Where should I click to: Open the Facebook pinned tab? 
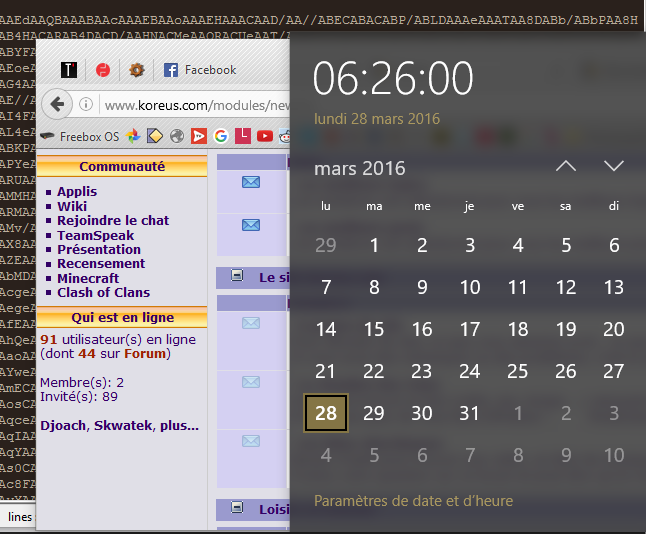click(199, 70)
